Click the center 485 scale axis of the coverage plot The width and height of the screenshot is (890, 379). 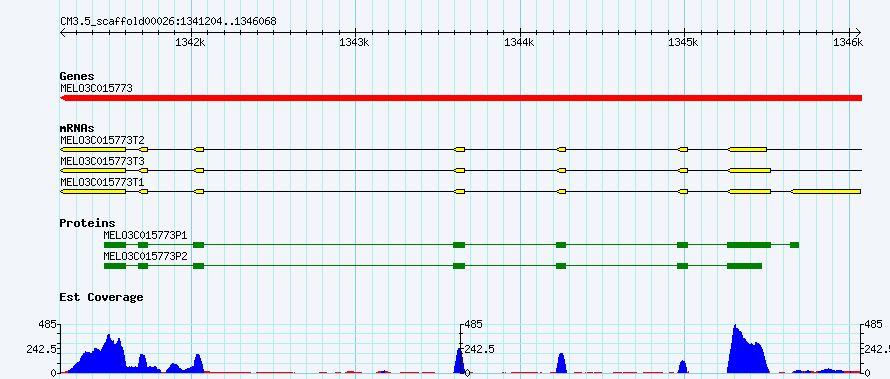point(461,348)
